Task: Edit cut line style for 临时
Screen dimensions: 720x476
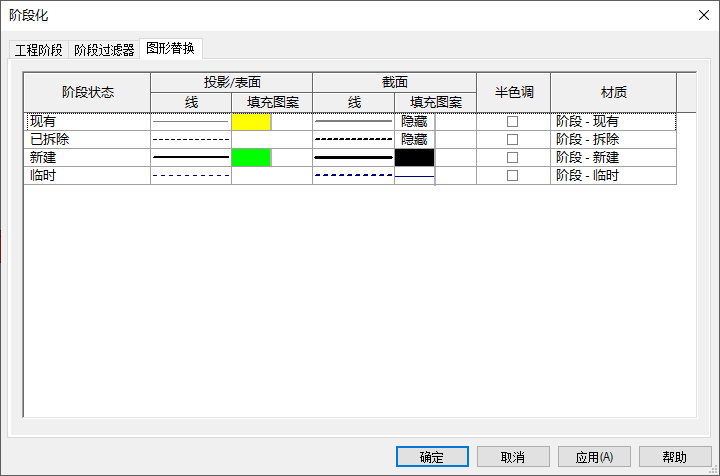Action: (354, 175)
